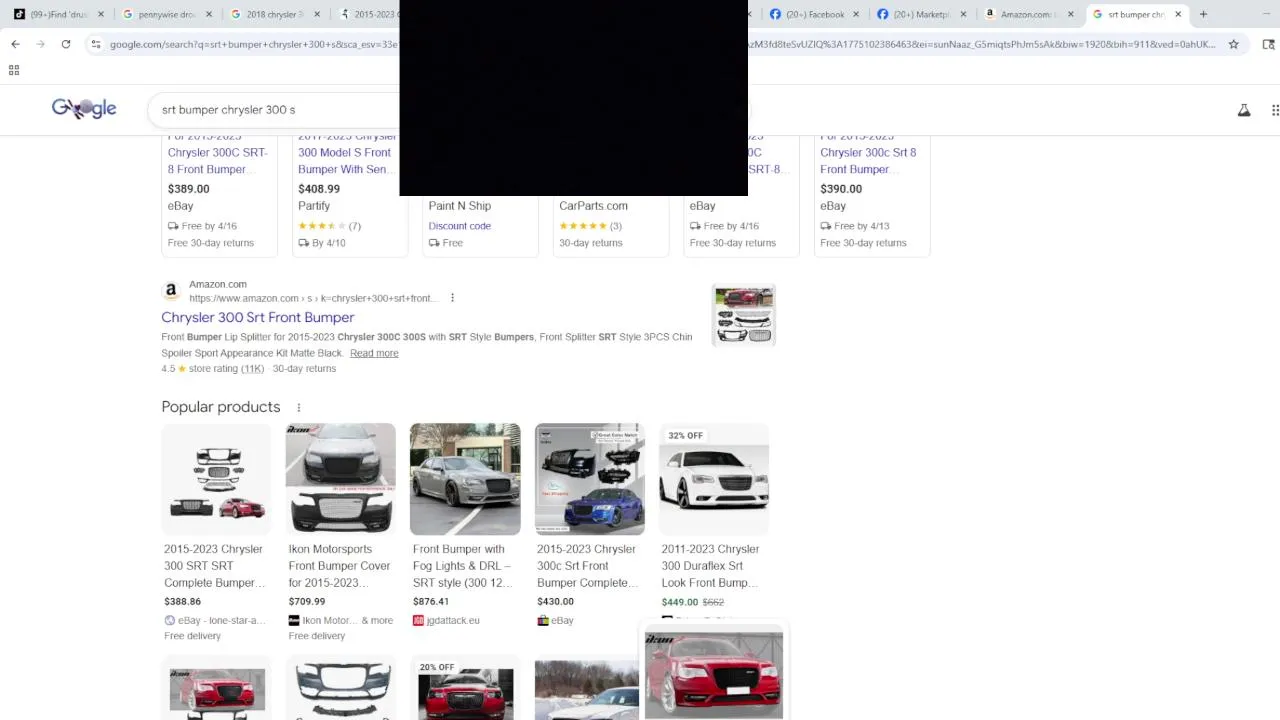Open 'Chrysler 300 Srt Front Bumper' Amazon link
The width and height of the screenshot is (1280, 720).
(258, 317)
